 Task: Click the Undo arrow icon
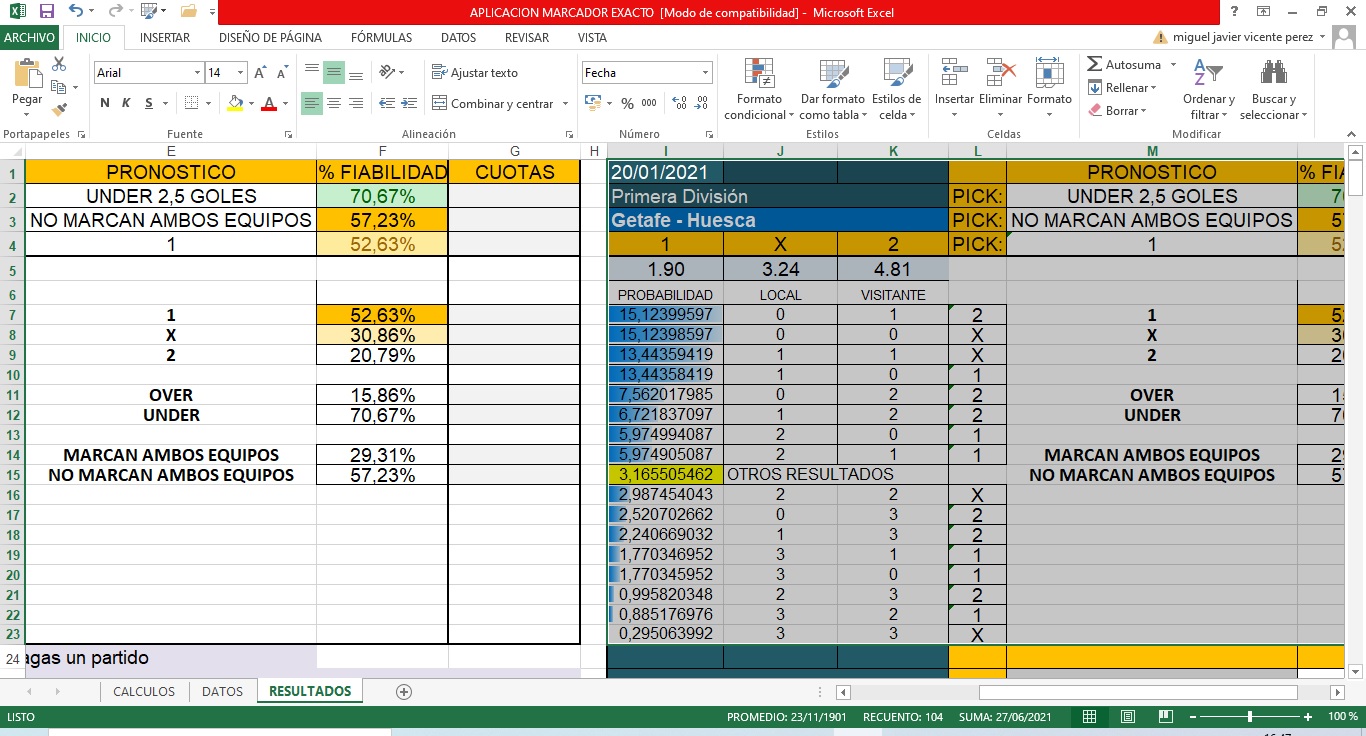76,12
